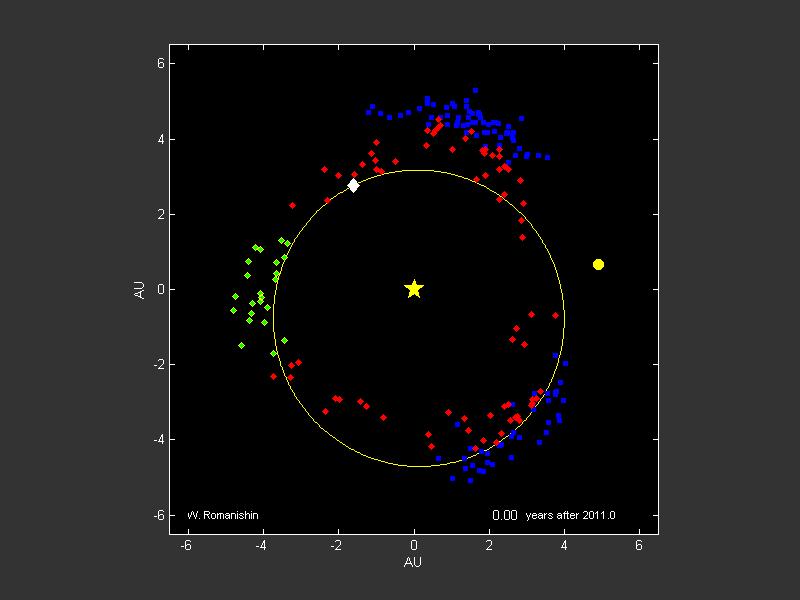Select the yellow filled circle planet marker
800x600 pixels.
coord(598,264)
